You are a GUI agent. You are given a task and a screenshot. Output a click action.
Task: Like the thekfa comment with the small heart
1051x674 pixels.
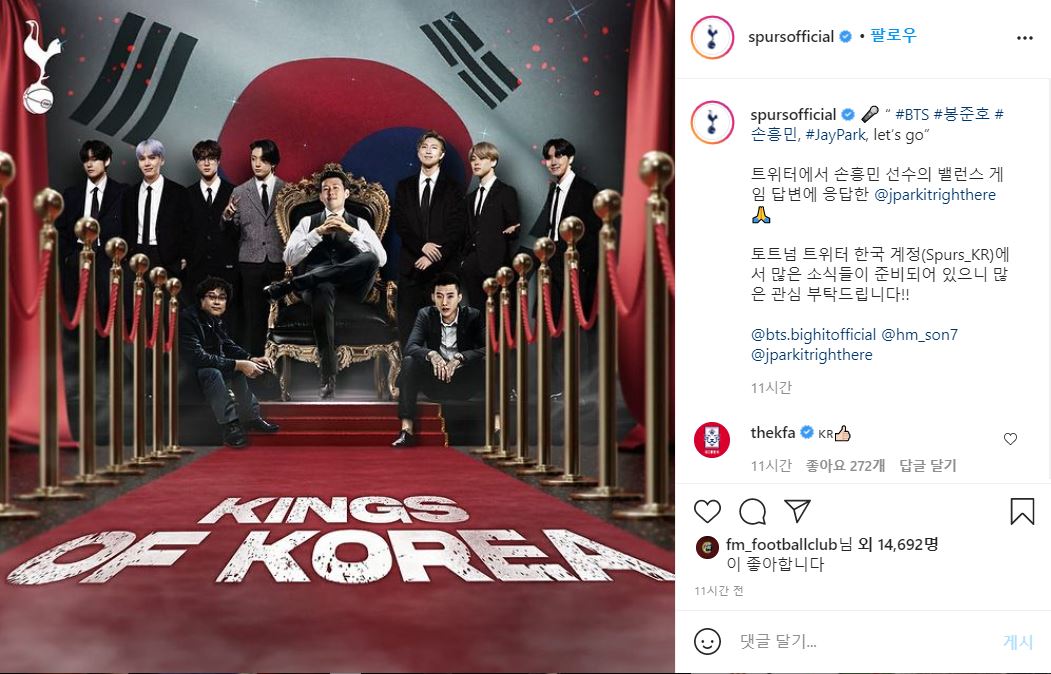[1010, 439]
